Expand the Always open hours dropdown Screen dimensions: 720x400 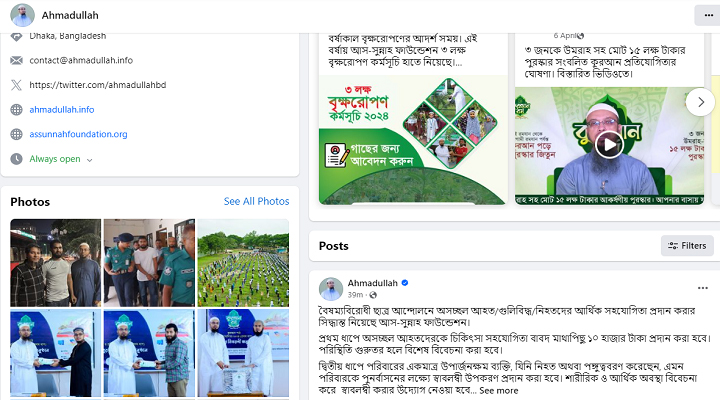click(90, 160)
